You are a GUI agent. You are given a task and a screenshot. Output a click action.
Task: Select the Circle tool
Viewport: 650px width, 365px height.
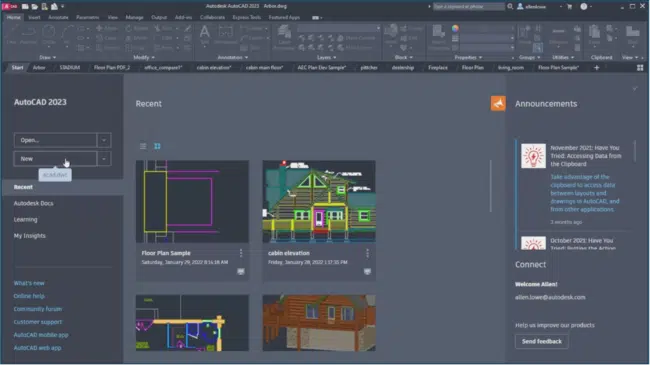click(49, 34)
